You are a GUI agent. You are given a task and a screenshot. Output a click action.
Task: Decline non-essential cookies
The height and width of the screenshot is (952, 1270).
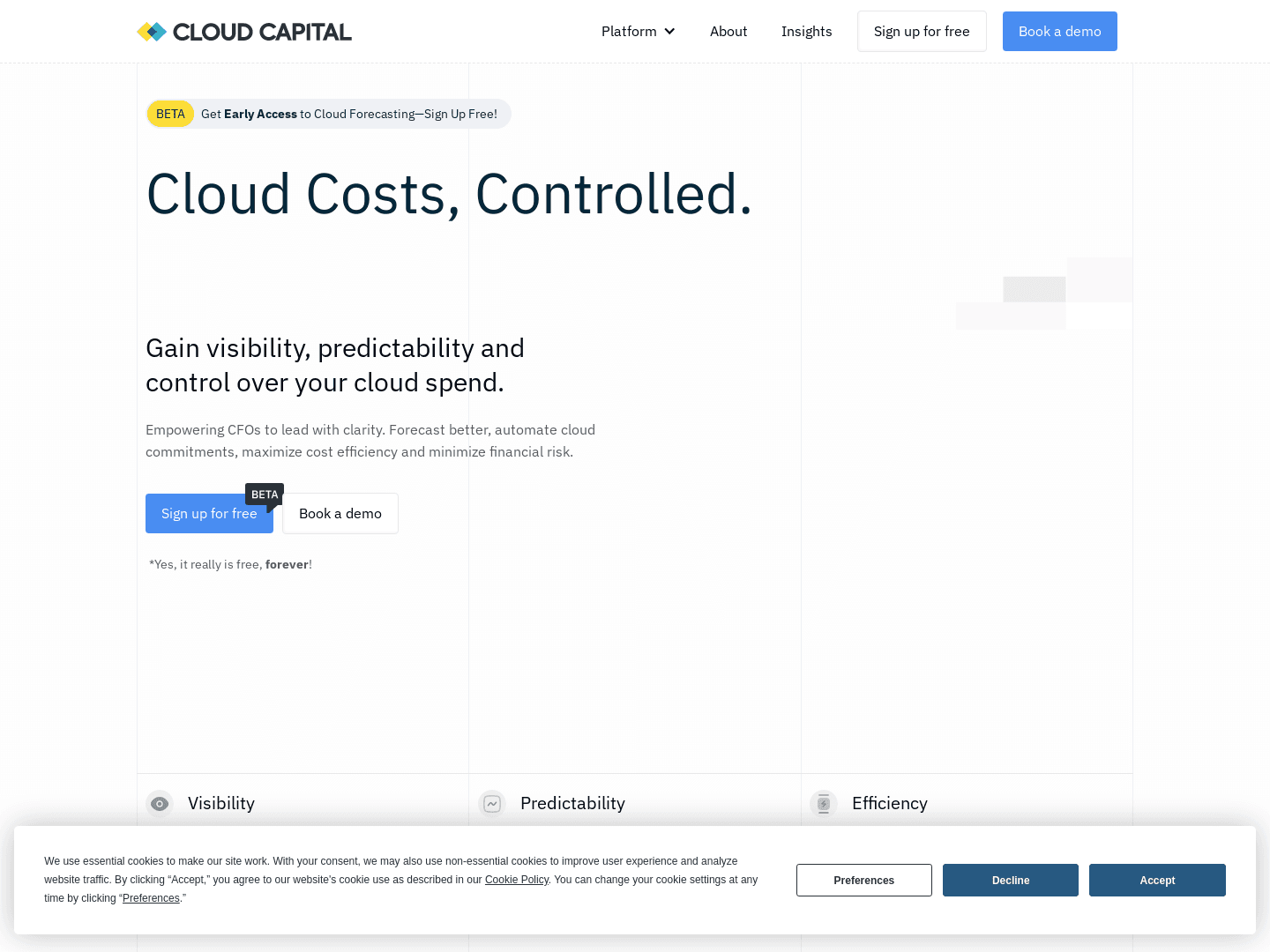[x=1010, y=880]
